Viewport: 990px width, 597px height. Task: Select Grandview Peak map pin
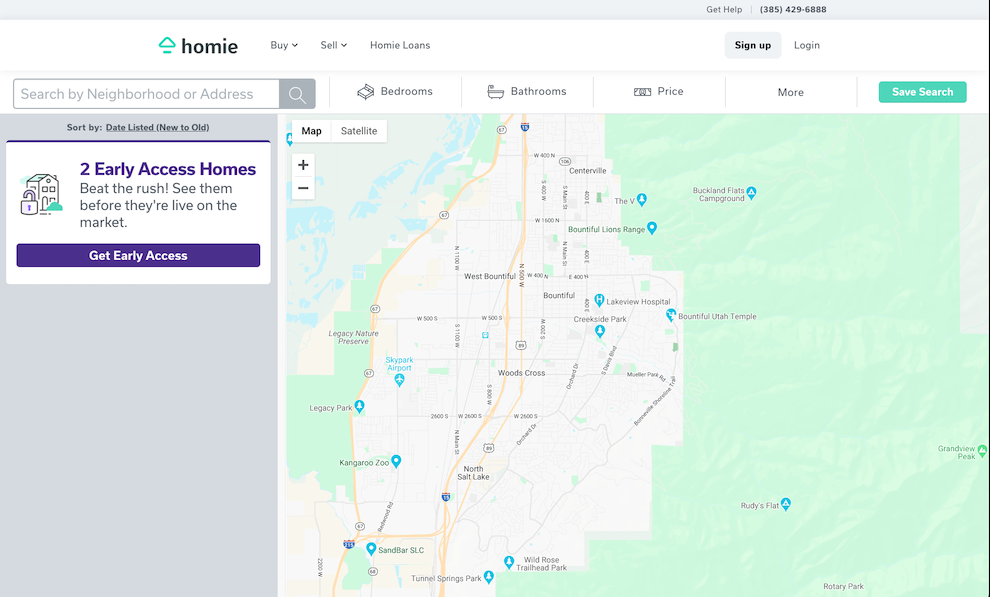pos(982,451)
